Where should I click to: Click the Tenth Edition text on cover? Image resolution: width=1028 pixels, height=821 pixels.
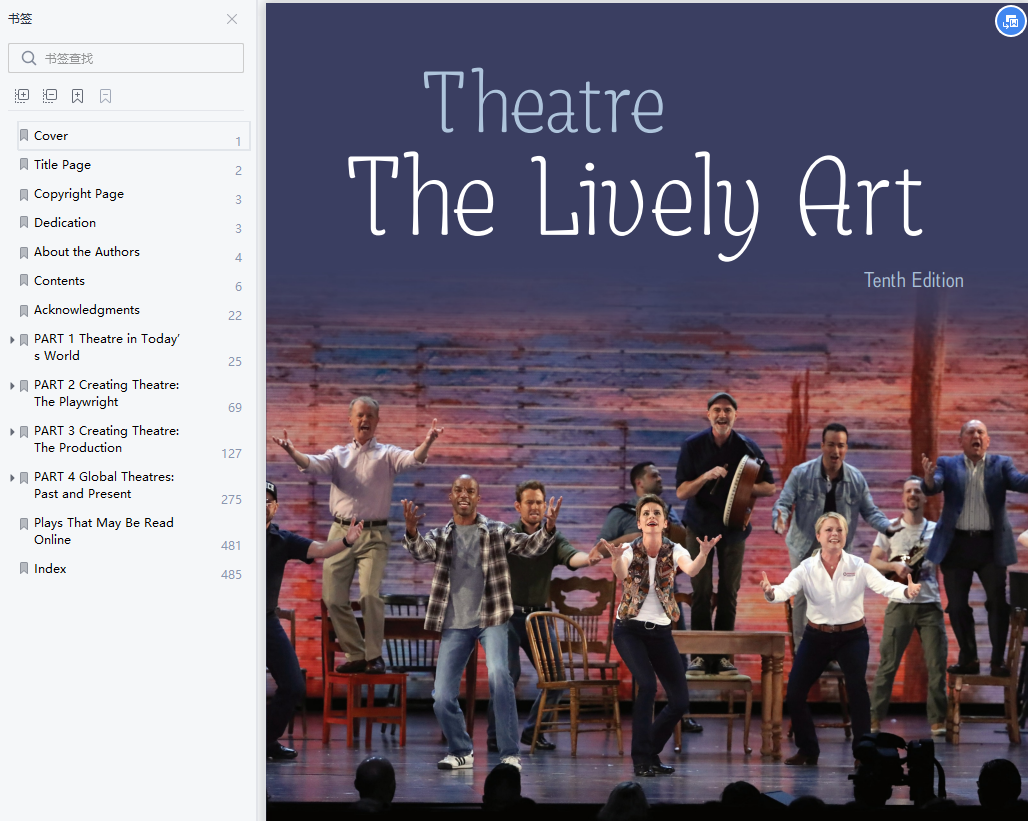pyautogui.click(x=913, y=280)
